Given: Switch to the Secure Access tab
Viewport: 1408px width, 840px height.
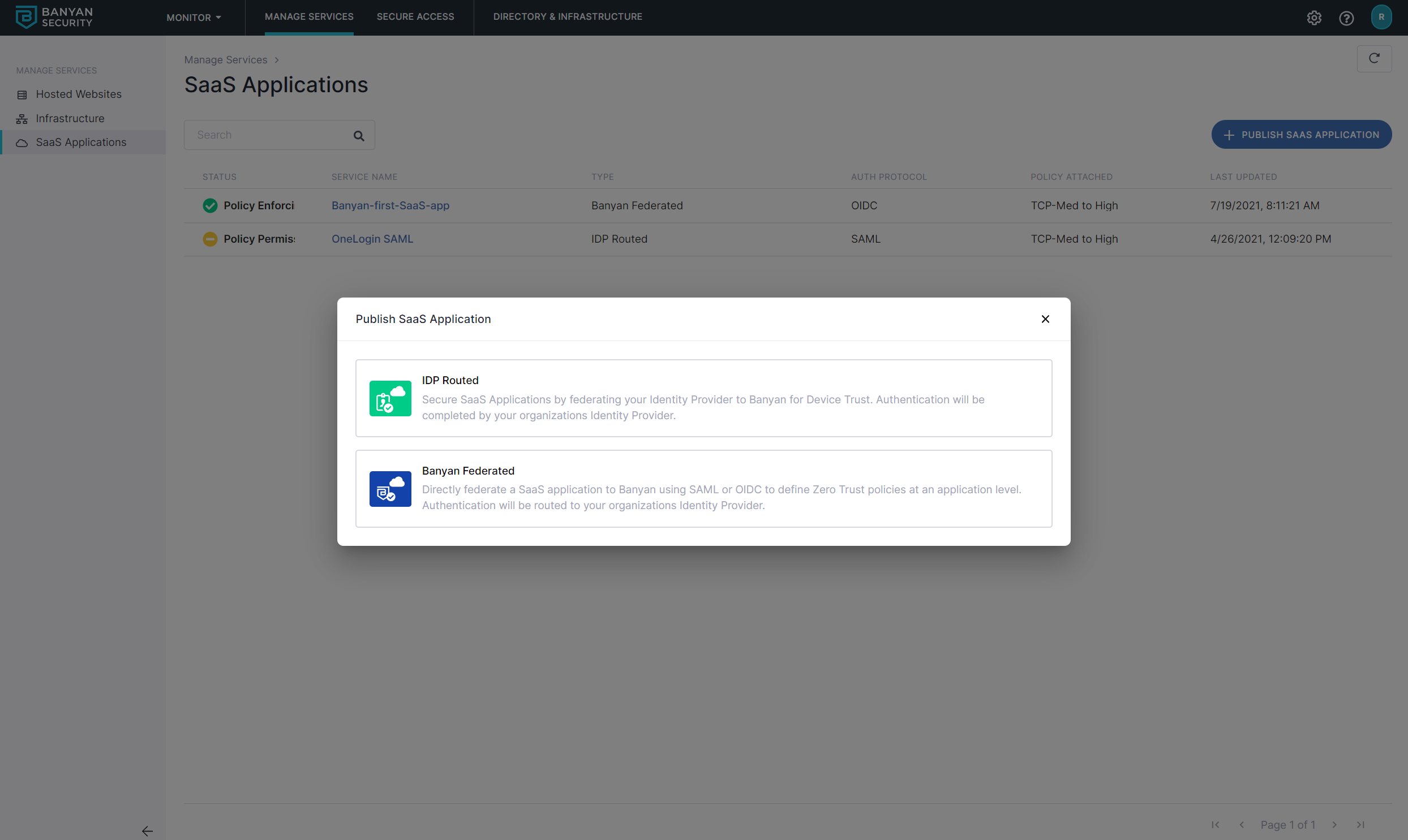Looking at the screenshot, I should click(x=415, y=17).
